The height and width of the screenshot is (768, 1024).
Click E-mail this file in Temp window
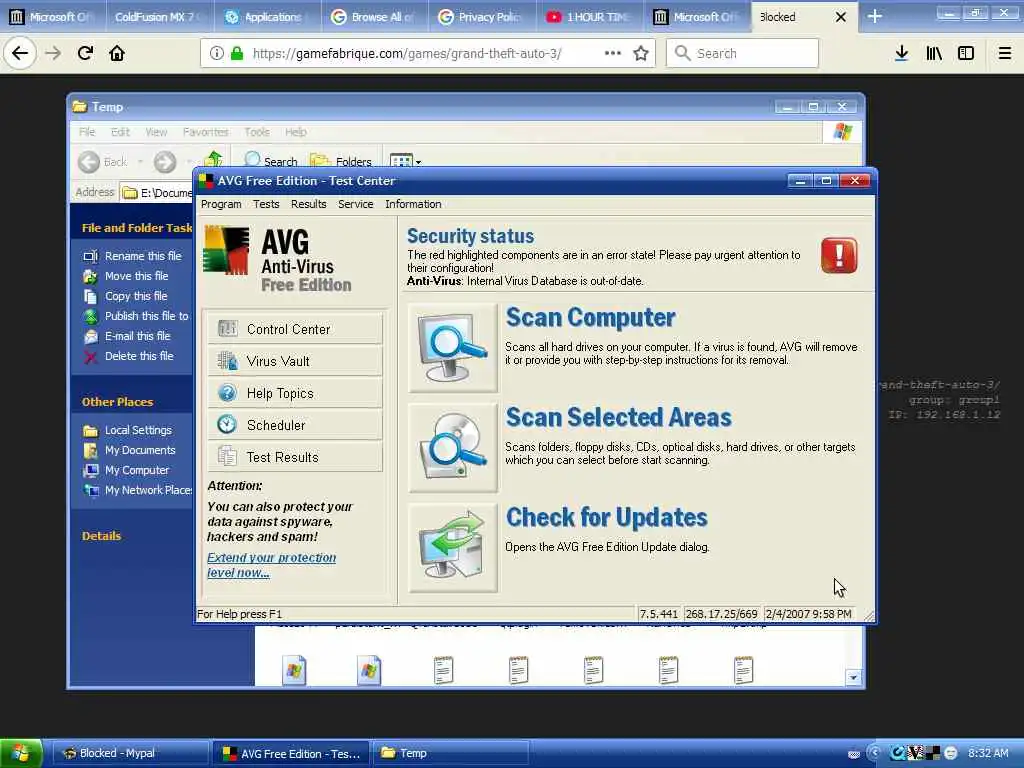click(x=127, y=336)
